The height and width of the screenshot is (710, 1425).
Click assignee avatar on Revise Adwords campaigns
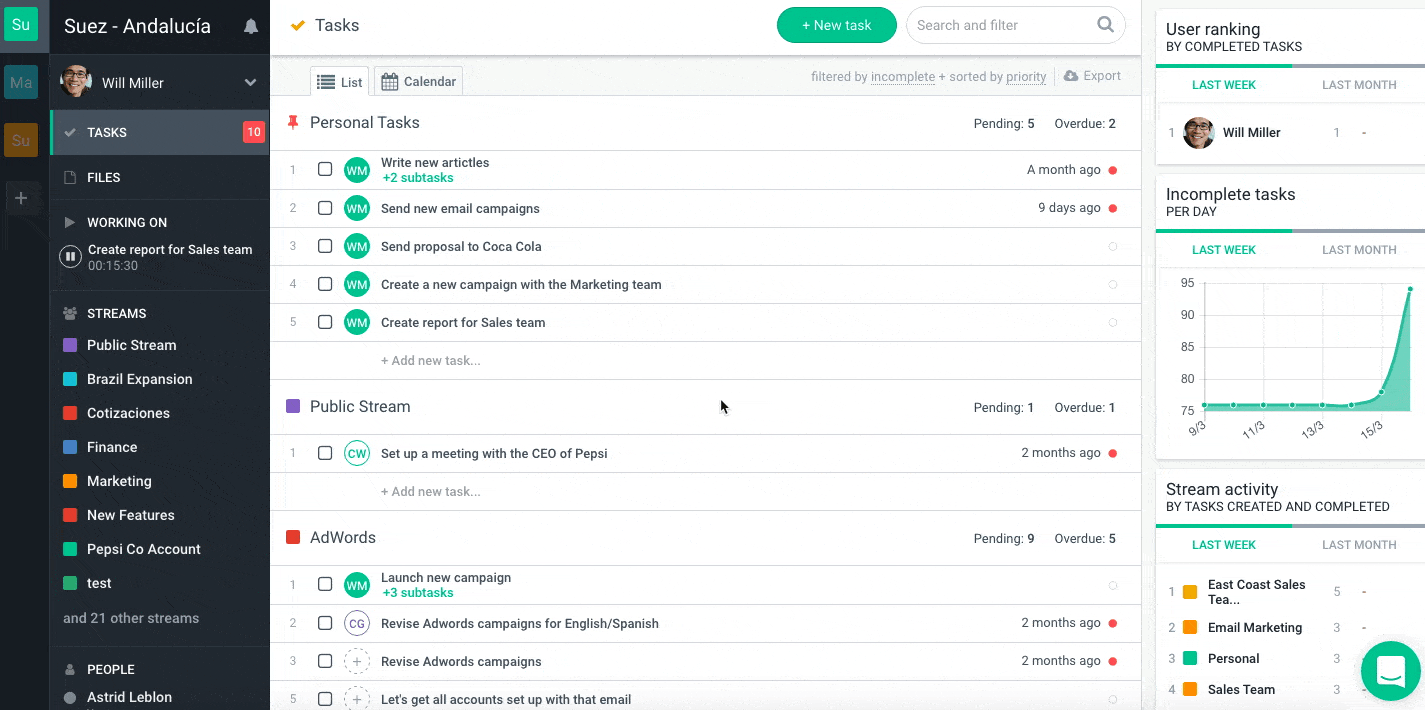357,661
